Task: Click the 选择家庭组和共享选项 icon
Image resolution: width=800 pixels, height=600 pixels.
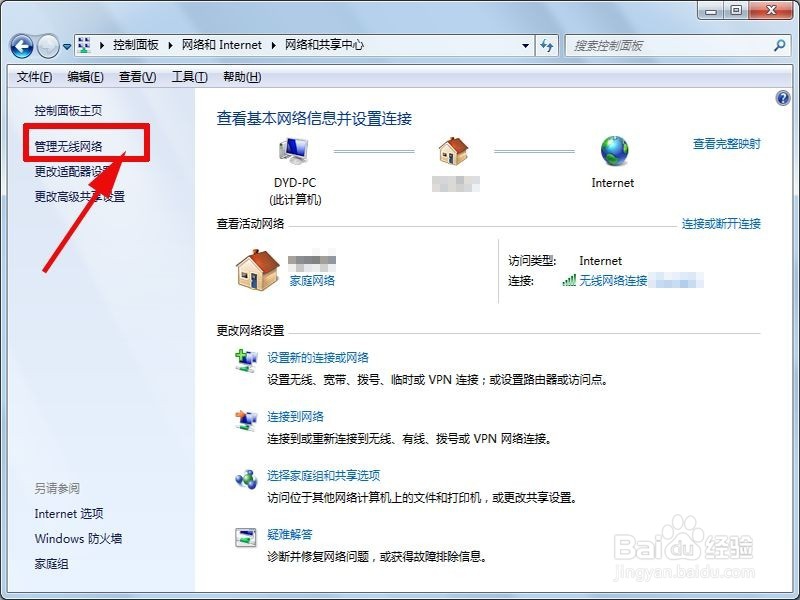Action: coord(246,479)
